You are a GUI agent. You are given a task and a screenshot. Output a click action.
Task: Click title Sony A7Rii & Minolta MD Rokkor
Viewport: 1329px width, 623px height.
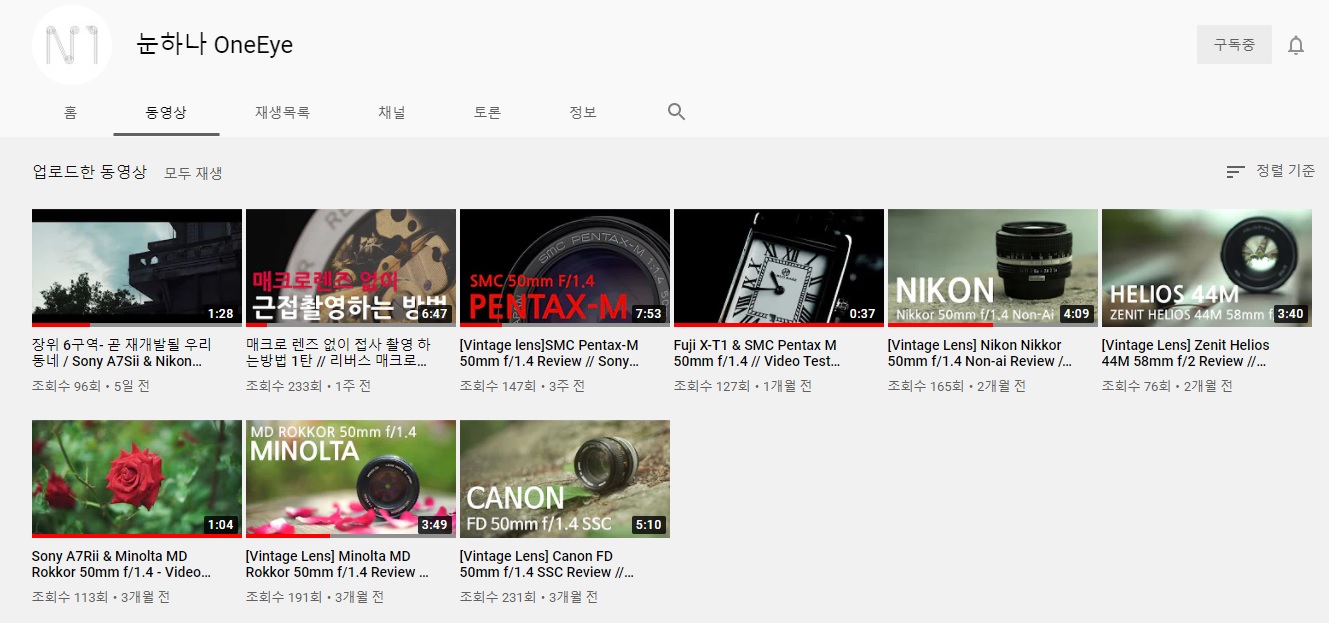coord(121,564)
